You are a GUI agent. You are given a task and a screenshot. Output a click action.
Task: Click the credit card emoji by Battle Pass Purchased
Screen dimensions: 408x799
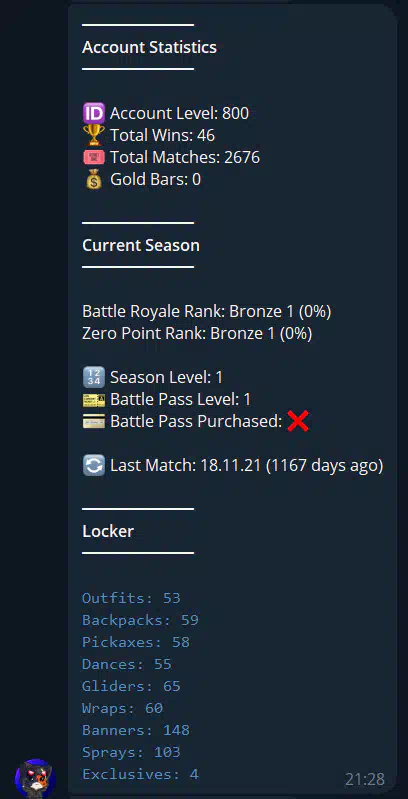[x=94, y=421]
